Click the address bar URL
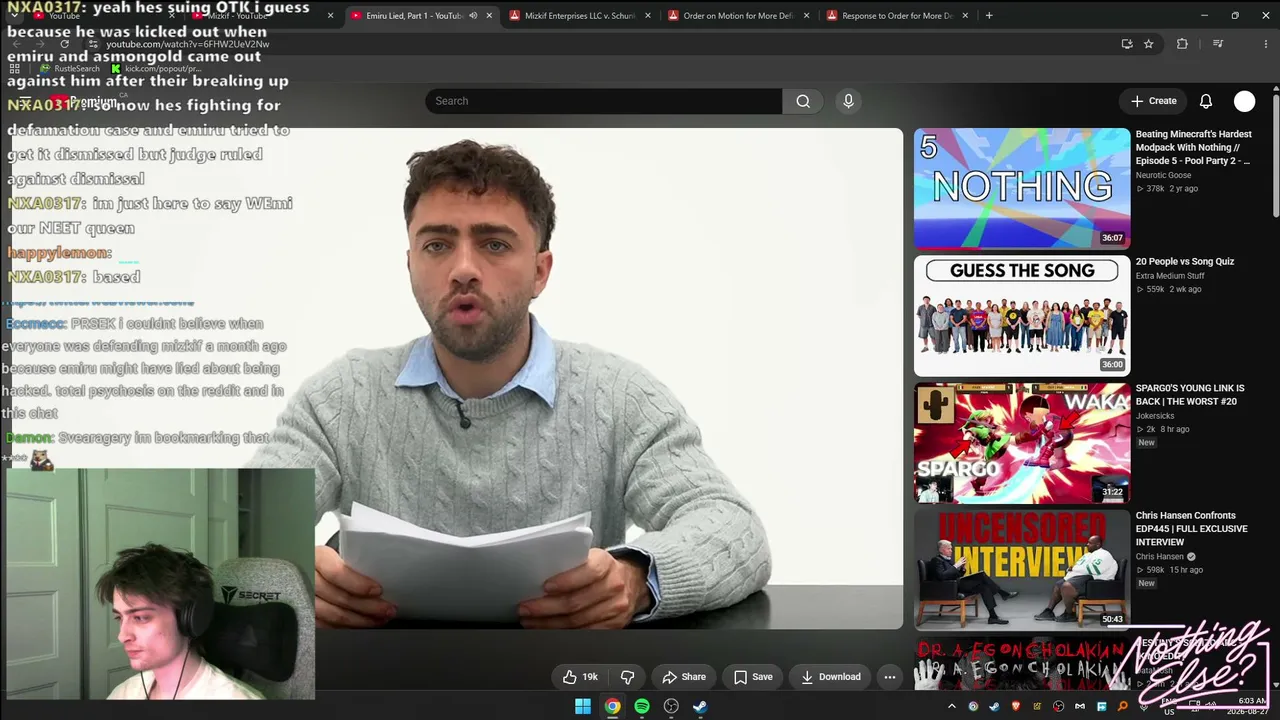1280x720 pixels. pos(188,44)
